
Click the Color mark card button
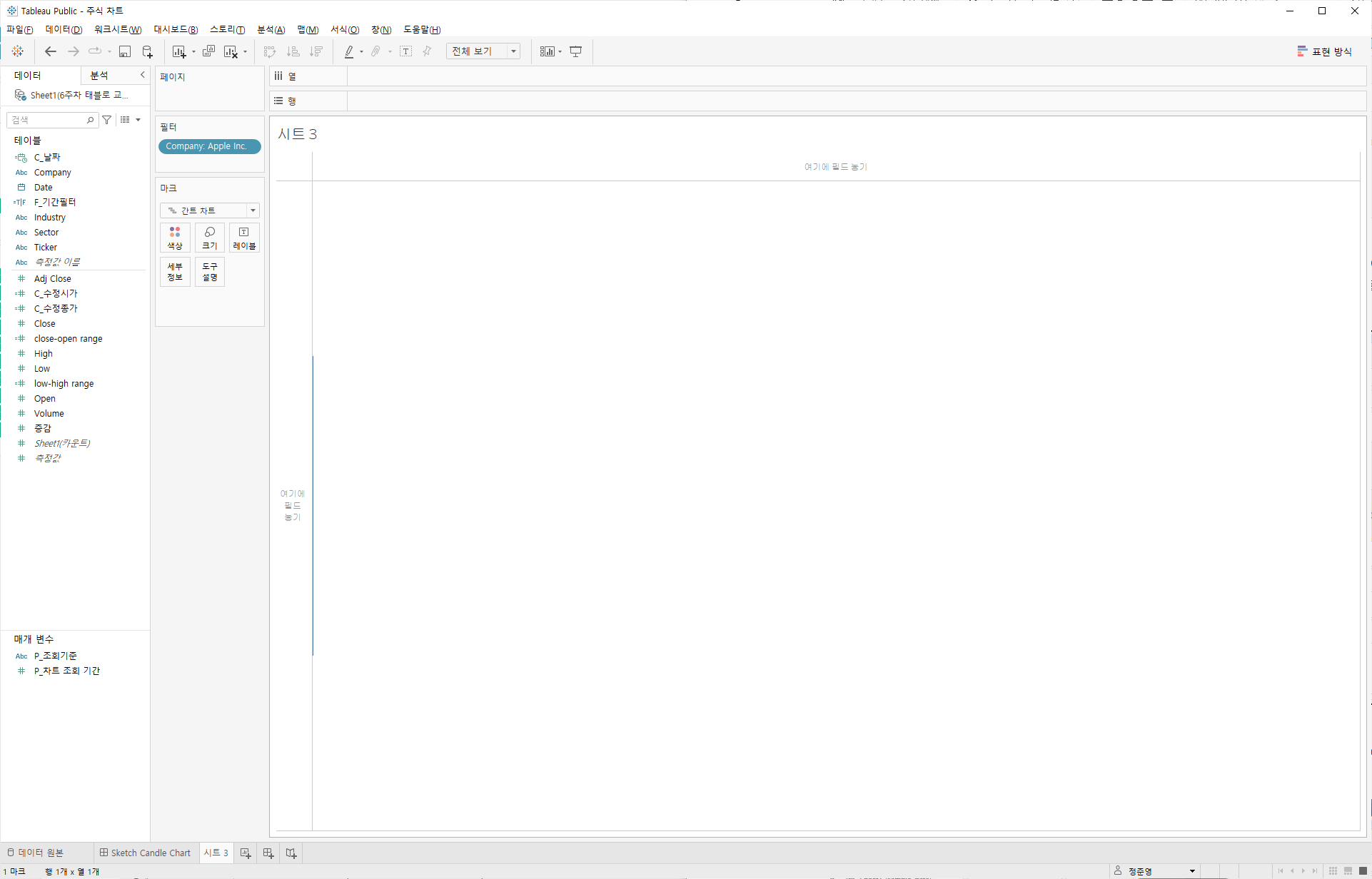click(x=175, y=238)
